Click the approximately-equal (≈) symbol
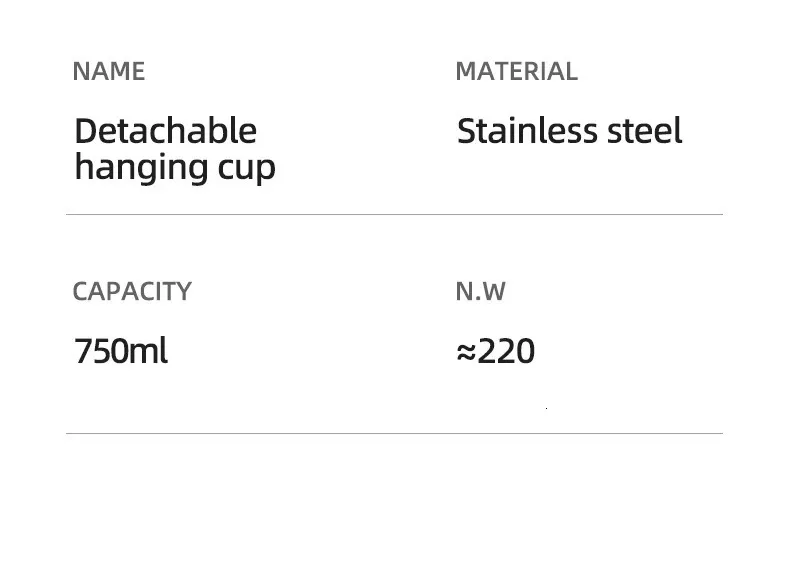 pyautogui.click(x=465, y=352)
